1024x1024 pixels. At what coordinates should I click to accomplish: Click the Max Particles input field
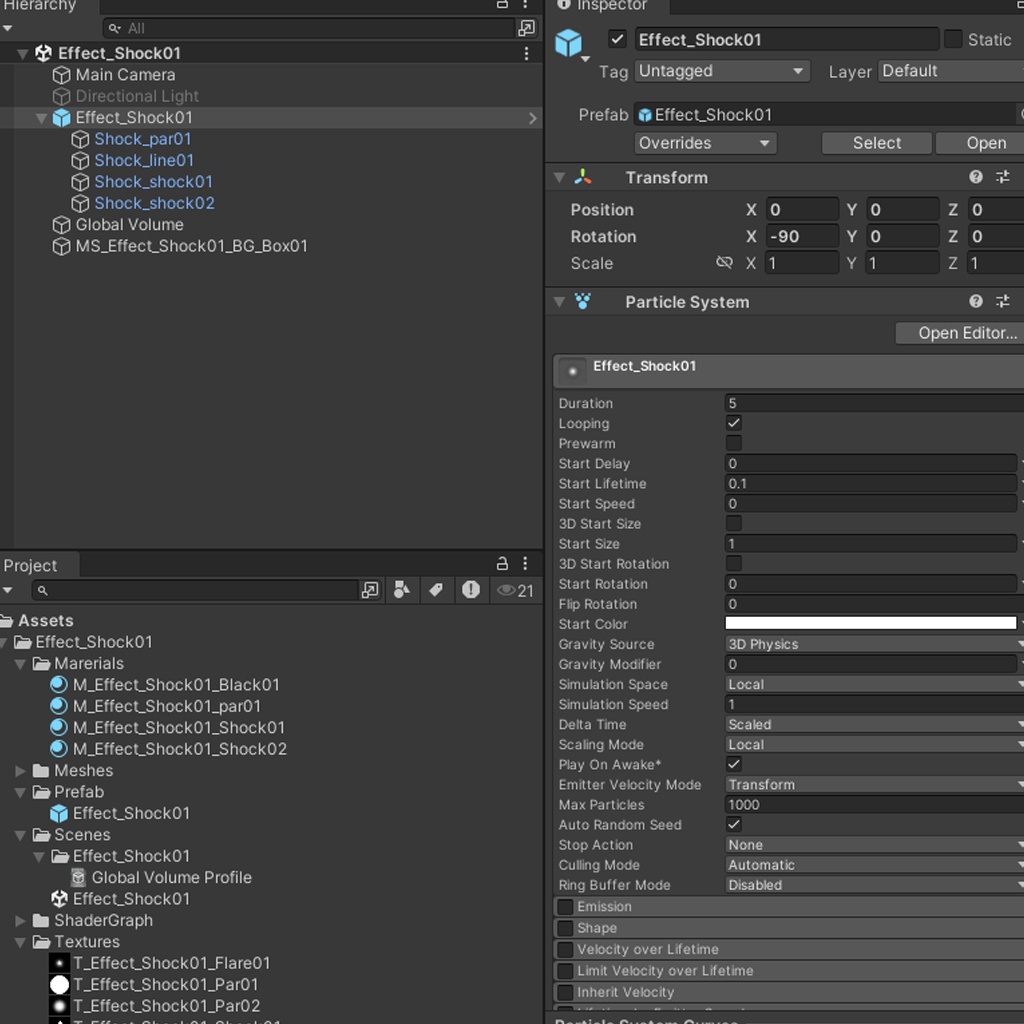870,804
